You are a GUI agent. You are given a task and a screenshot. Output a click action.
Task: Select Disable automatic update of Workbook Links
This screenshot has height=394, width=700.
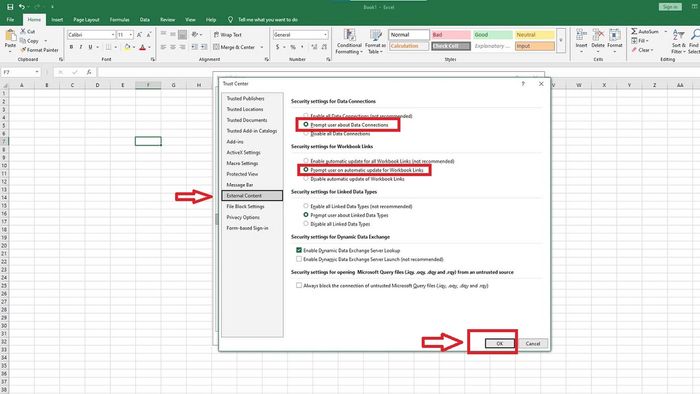point(306,178)
